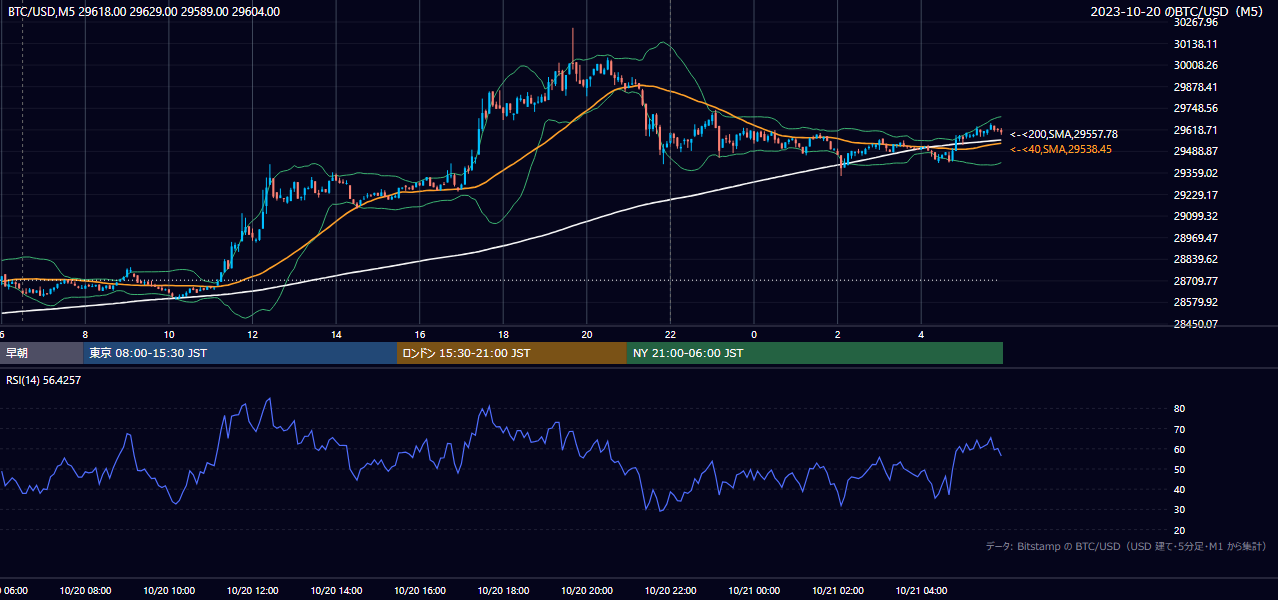1278x600 pixels.
Task: Click the 200 SMA label 29557.78
Action: tap(1064, 134)
